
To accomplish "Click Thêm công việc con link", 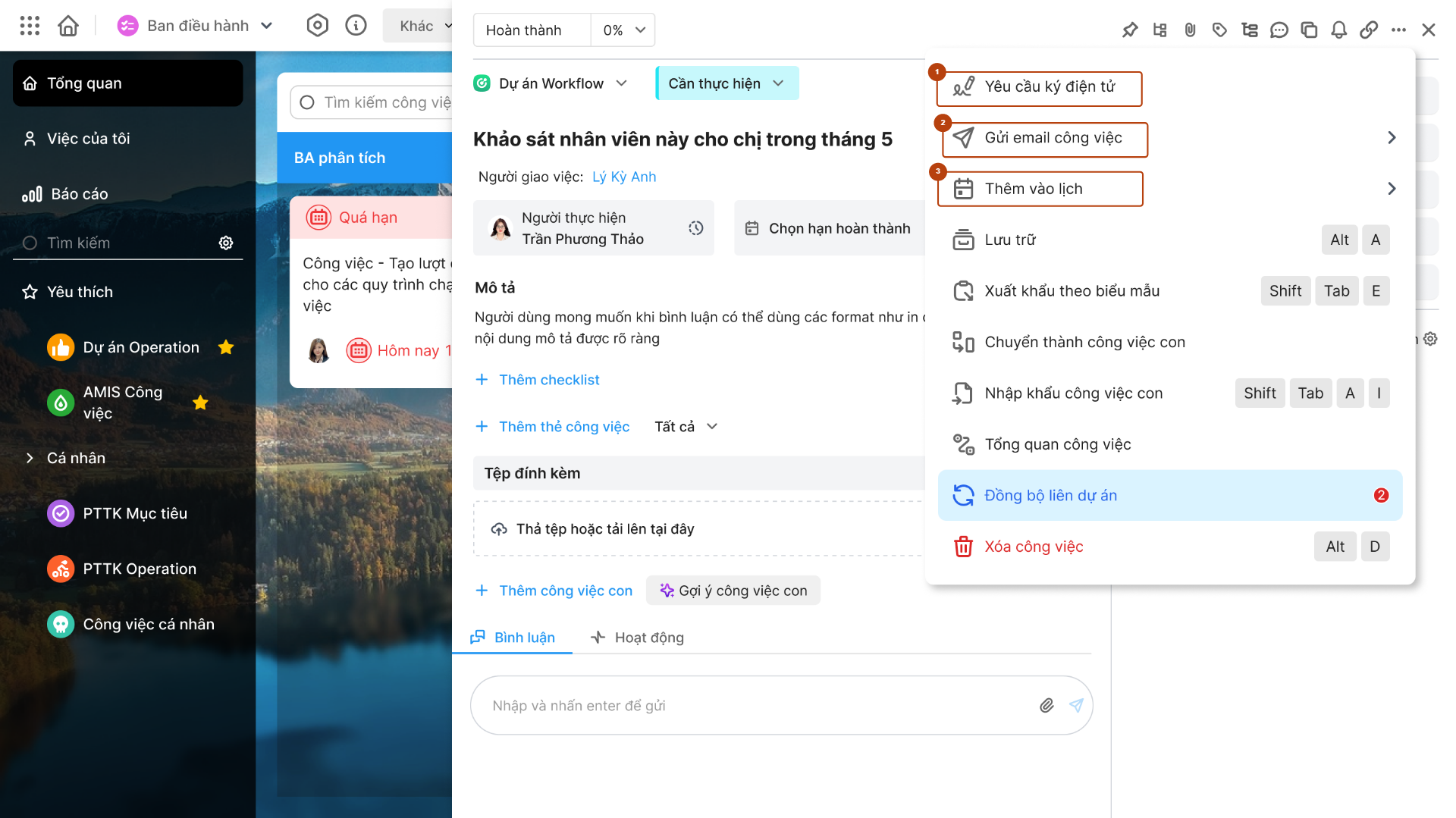I will 554,591.
